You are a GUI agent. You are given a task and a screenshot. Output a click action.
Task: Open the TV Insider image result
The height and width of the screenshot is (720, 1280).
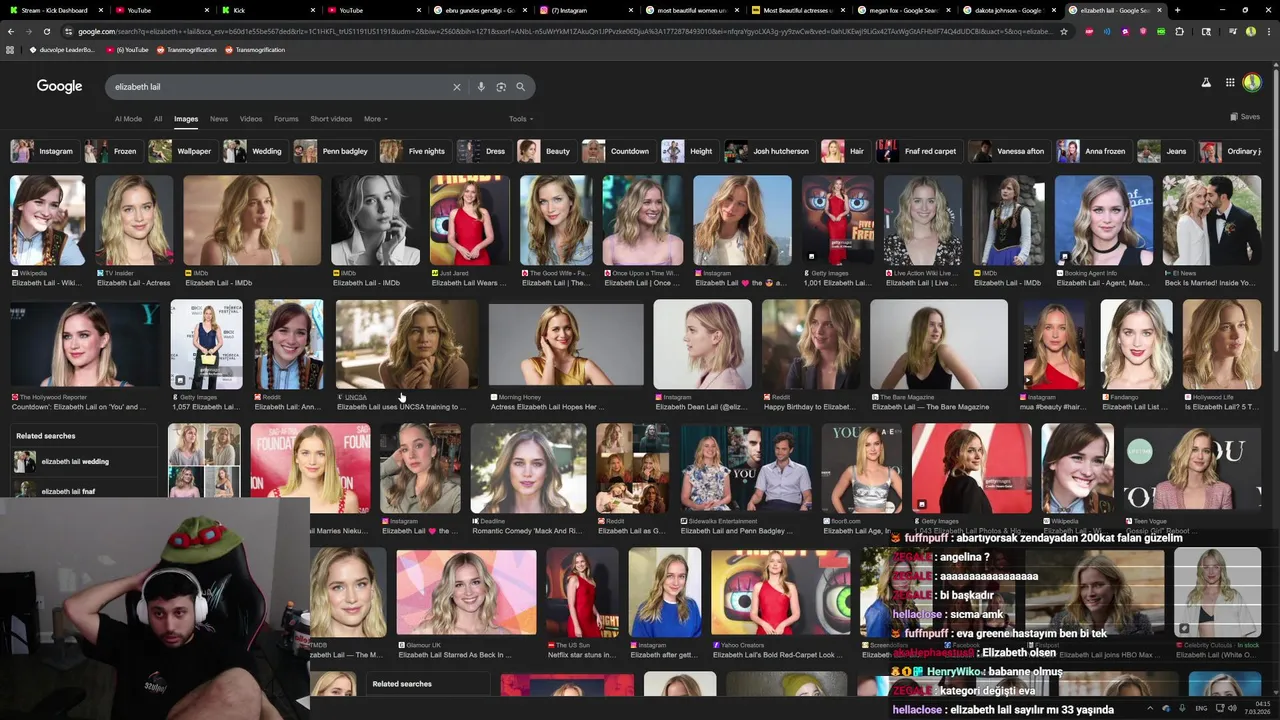[x=134, y=220]
